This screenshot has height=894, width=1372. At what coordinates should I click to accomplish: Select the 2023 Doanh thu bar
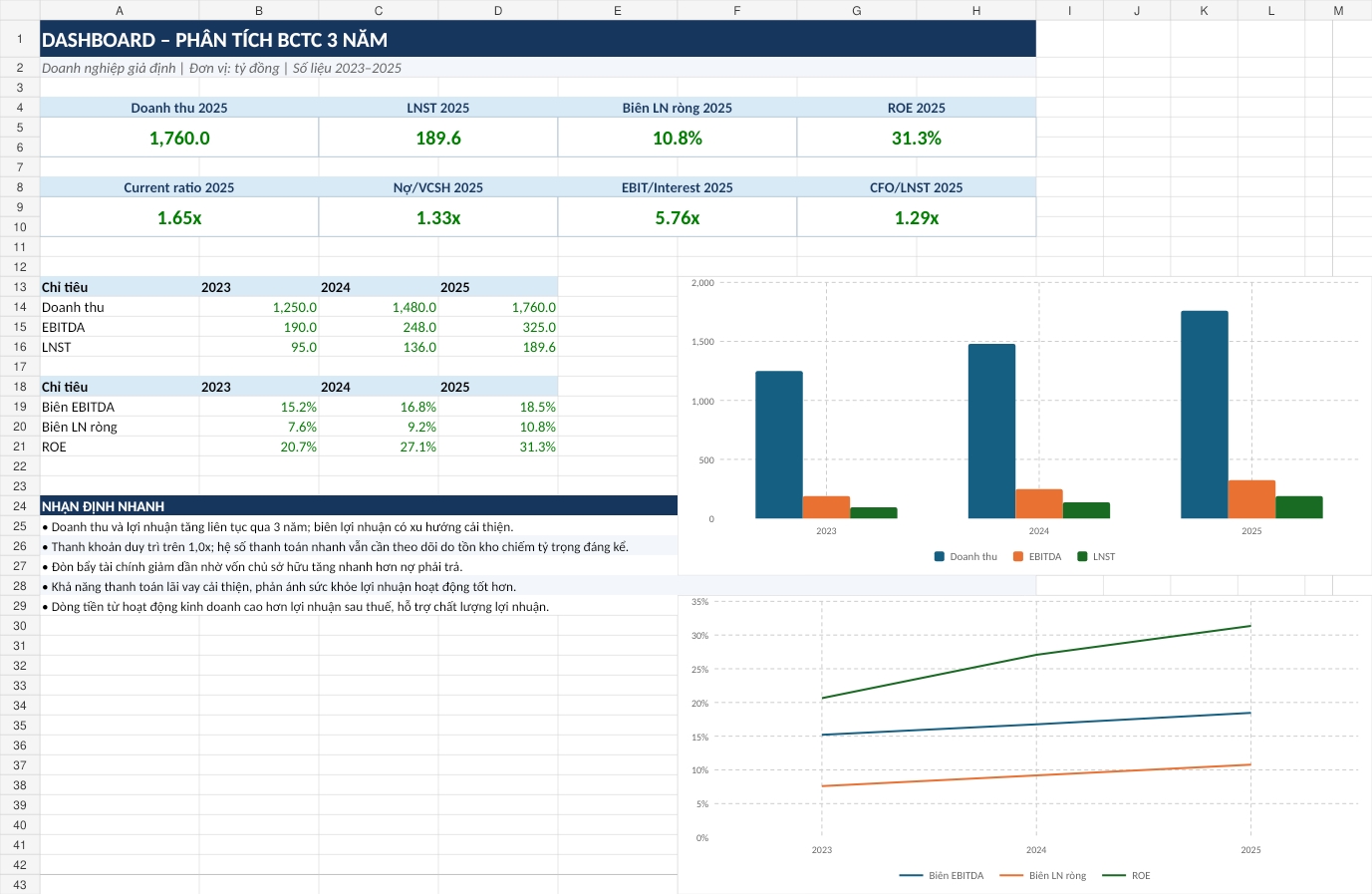[779, 445]
